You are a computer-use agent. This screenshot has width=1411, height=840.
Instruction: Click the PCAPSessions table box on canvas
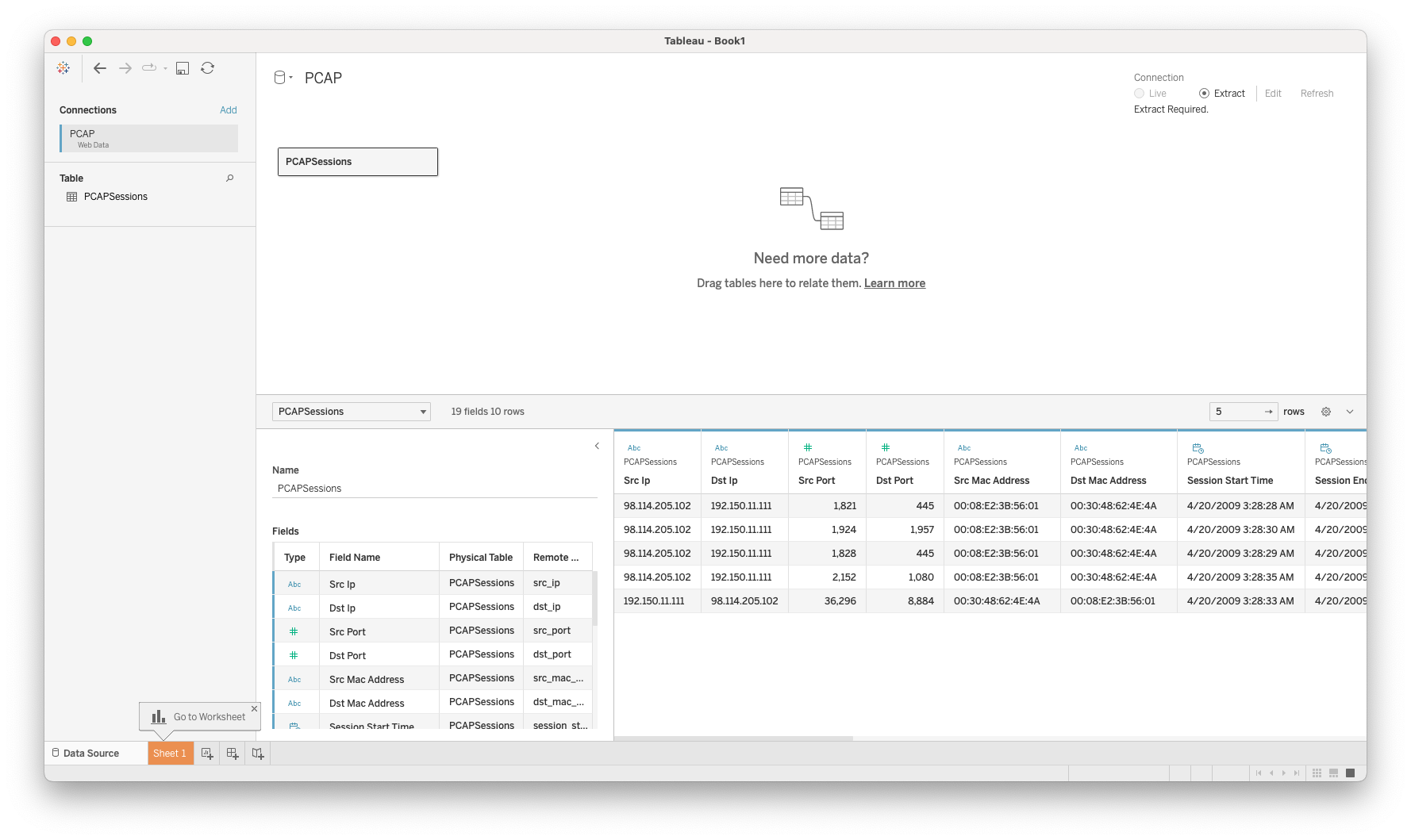(358, 162)
